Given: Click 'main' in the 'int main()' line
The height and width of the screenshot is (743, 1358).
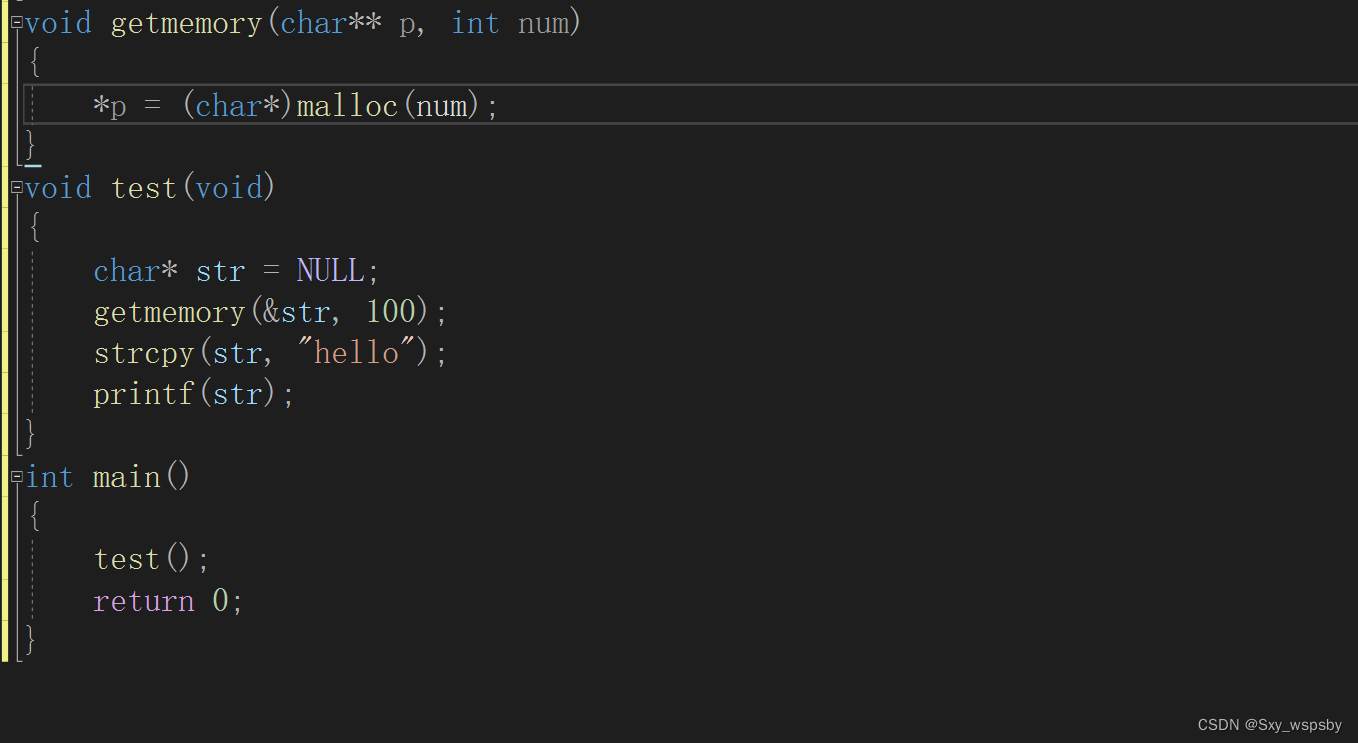Looking at the screenshot, I should (127, 478).
